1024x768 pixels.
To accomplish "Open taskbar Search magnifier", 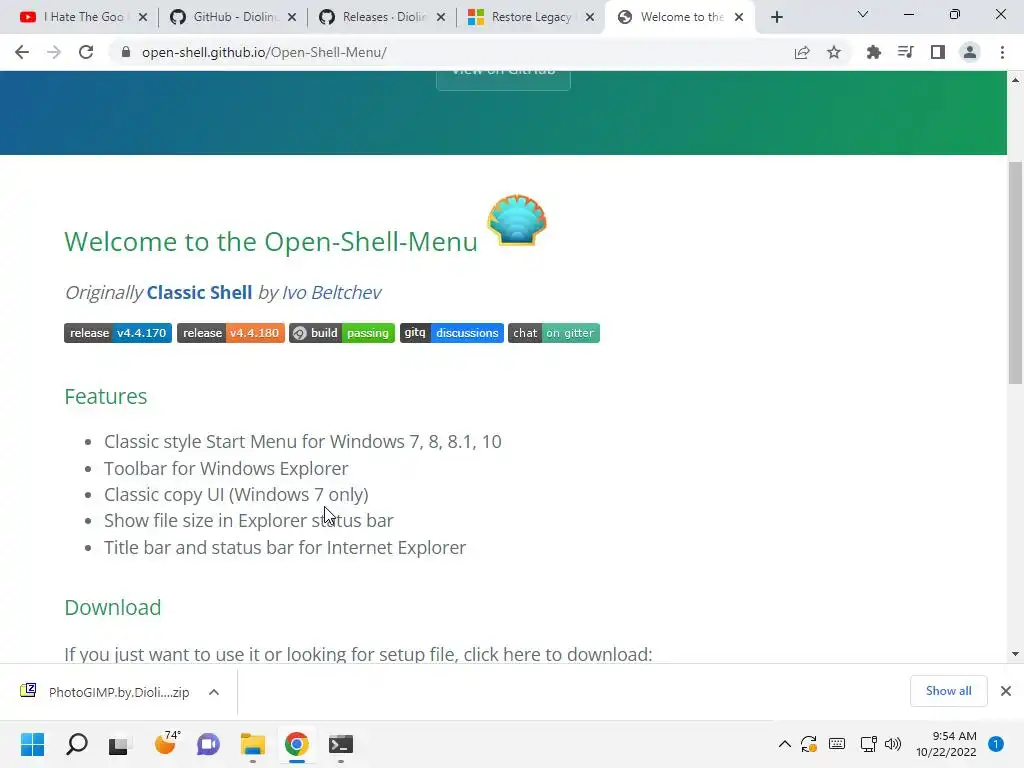I will 77,744.
